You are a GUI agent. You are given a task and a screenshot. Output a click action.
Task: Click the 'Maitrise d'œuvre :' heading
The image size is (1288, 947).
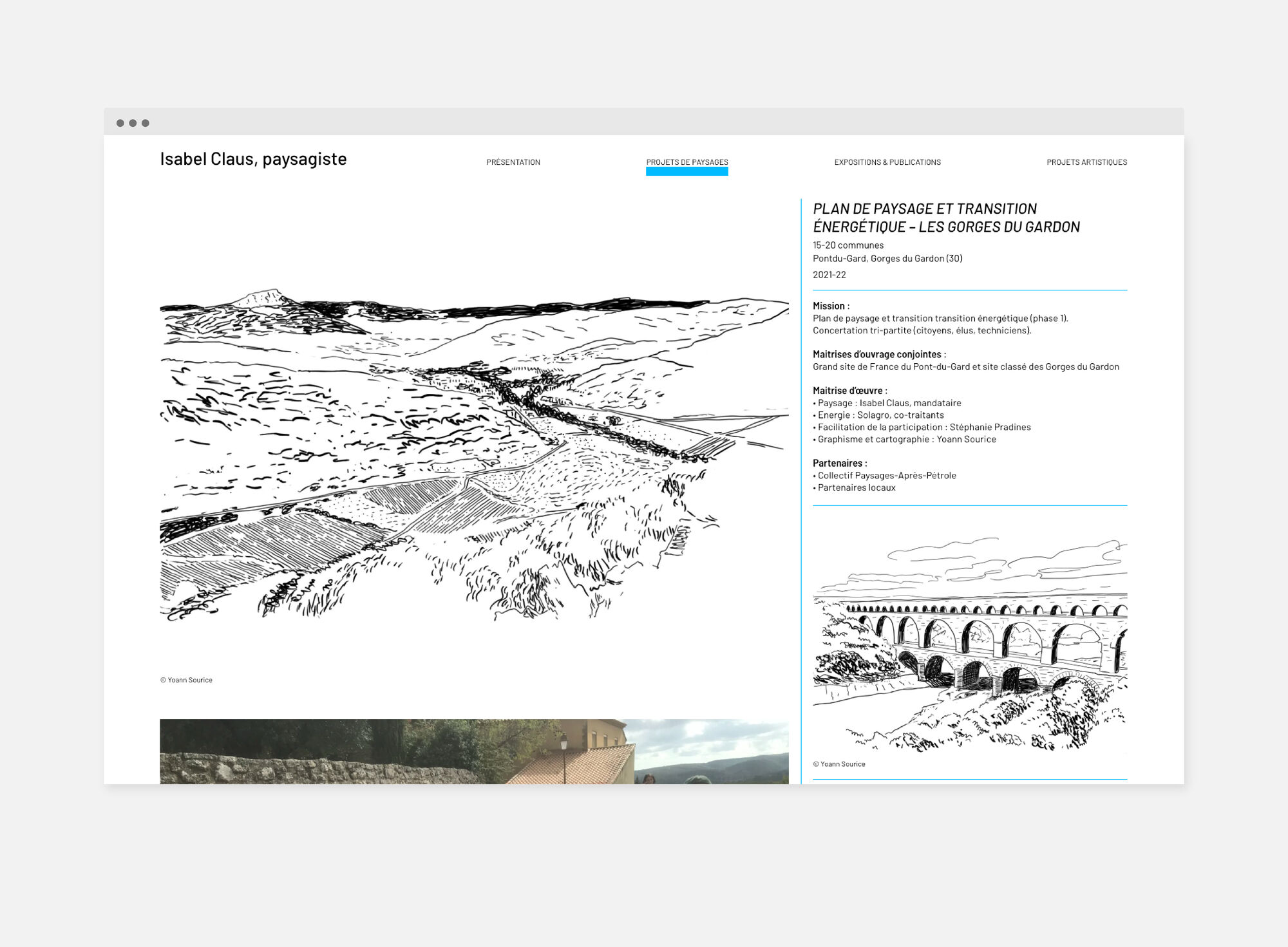849,391
